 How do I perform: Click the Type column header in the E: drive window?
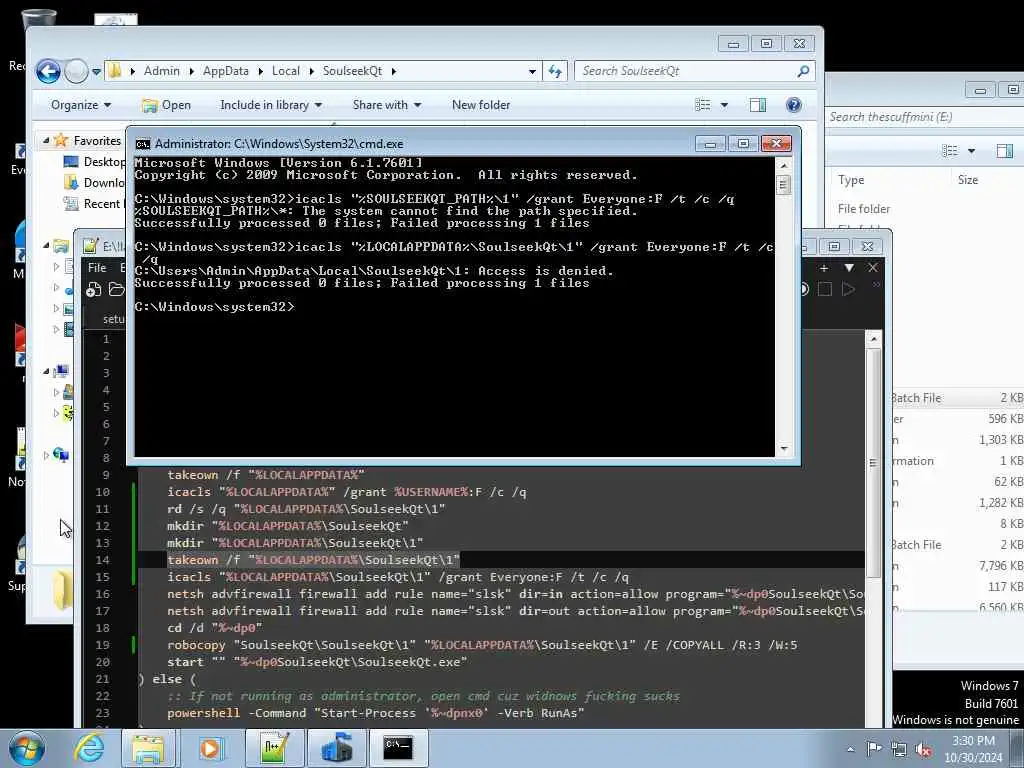click(x=851, y=180)
